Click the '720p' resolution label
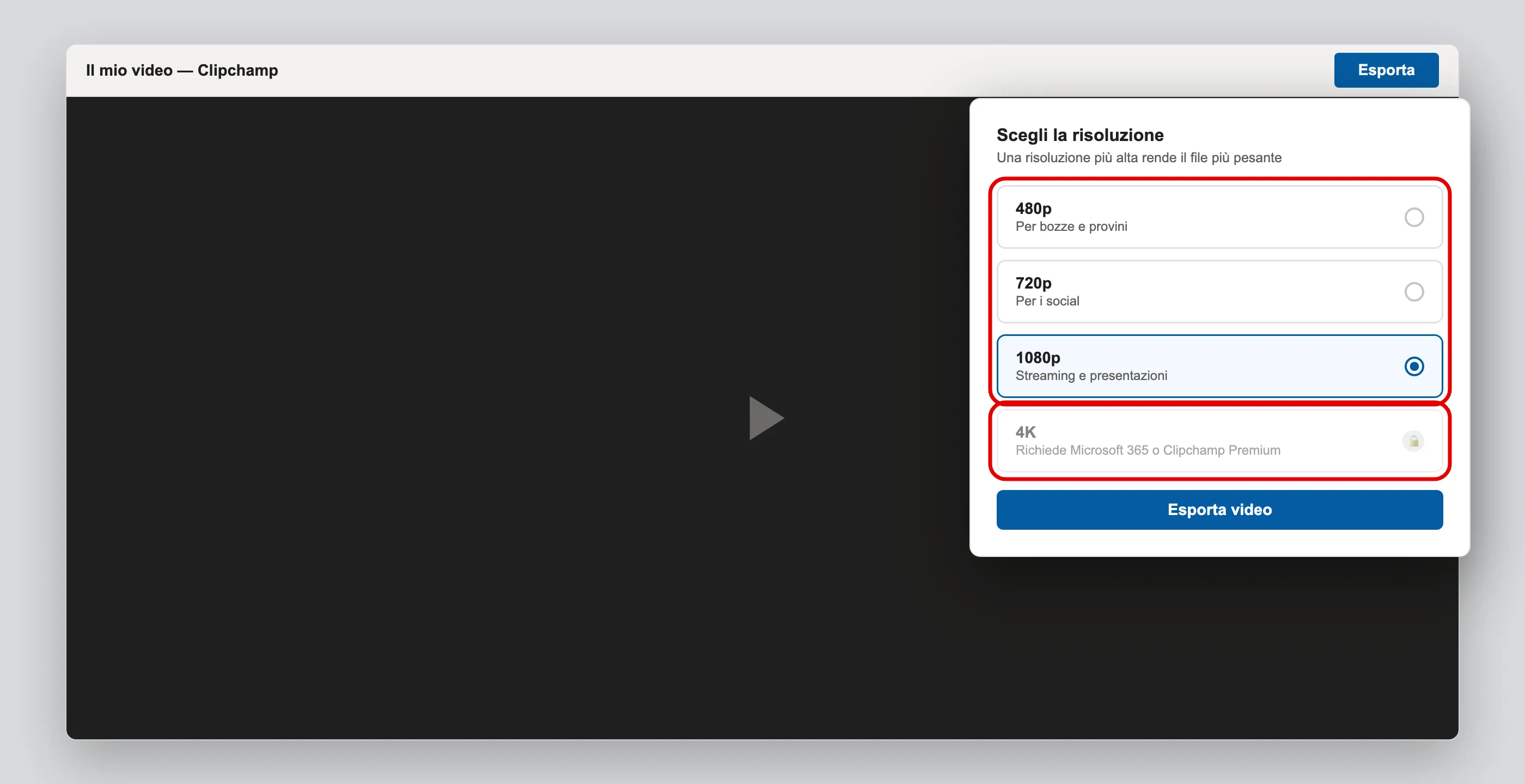 pyautogui.click(x=1033, y=283)
